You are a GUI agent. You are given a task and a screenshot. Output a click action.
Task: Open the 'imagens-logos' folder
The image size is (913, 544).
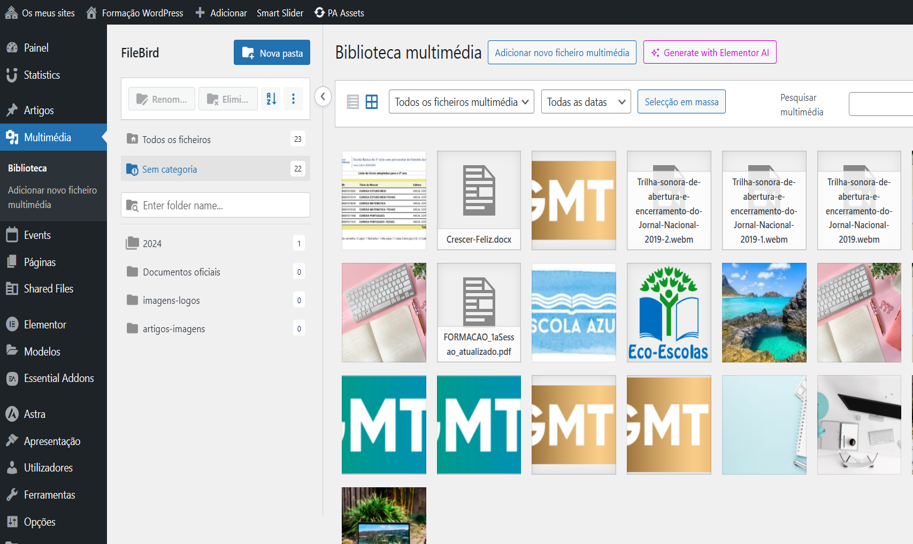[215, 301]
